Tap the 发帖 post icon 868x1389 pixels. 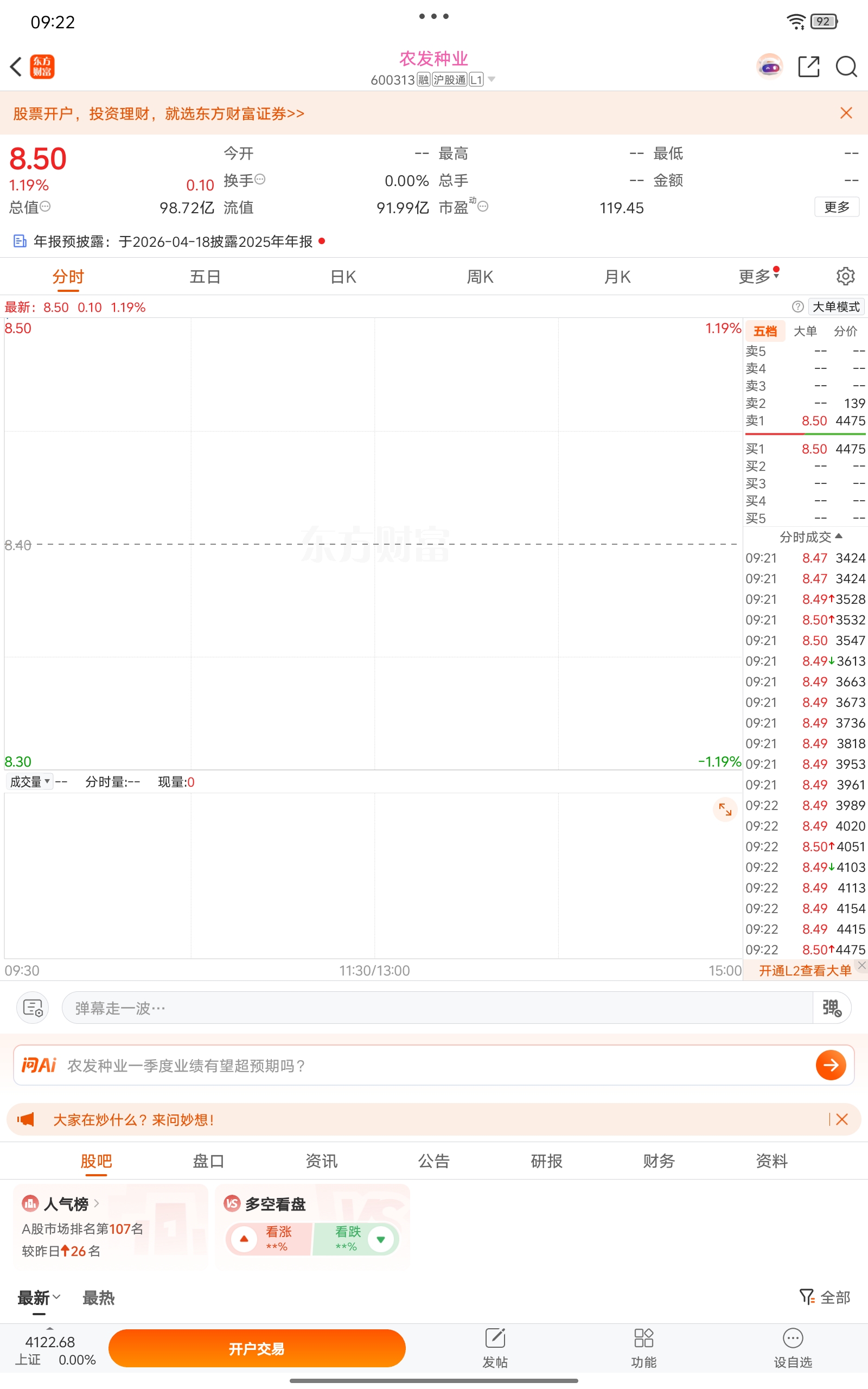pyautogui.click(x=495, y=1339)
